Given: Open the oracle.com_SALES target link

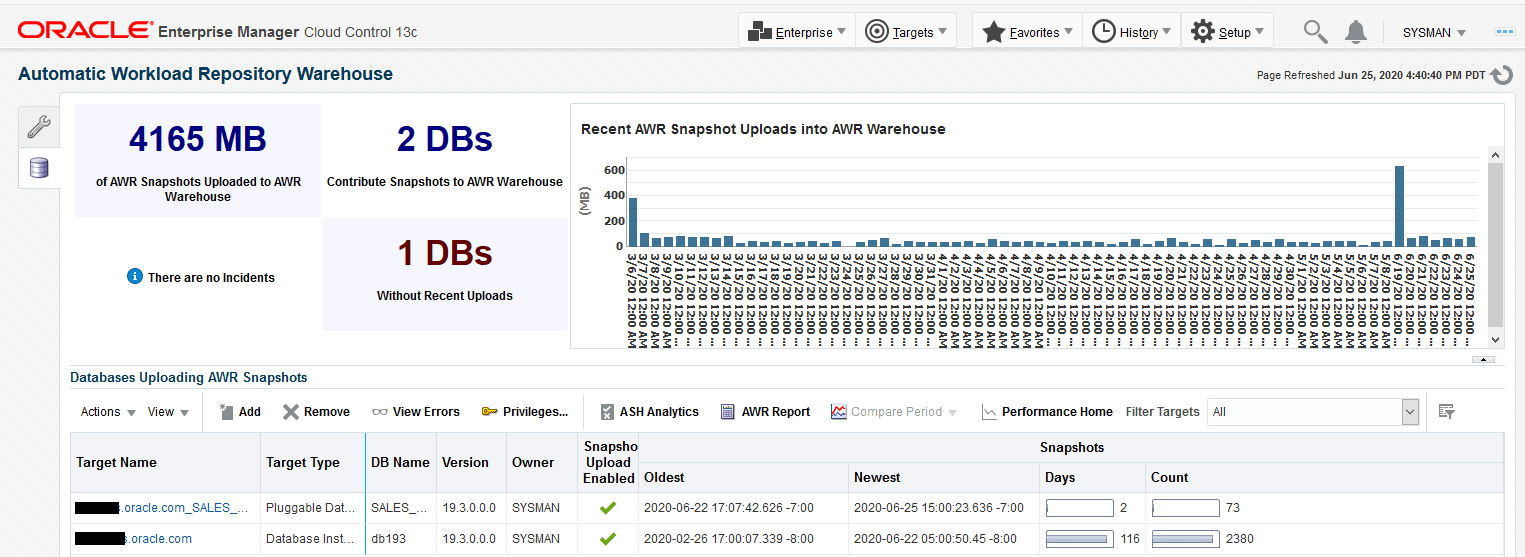Looking at the screenshot, I should coord(162,508).
